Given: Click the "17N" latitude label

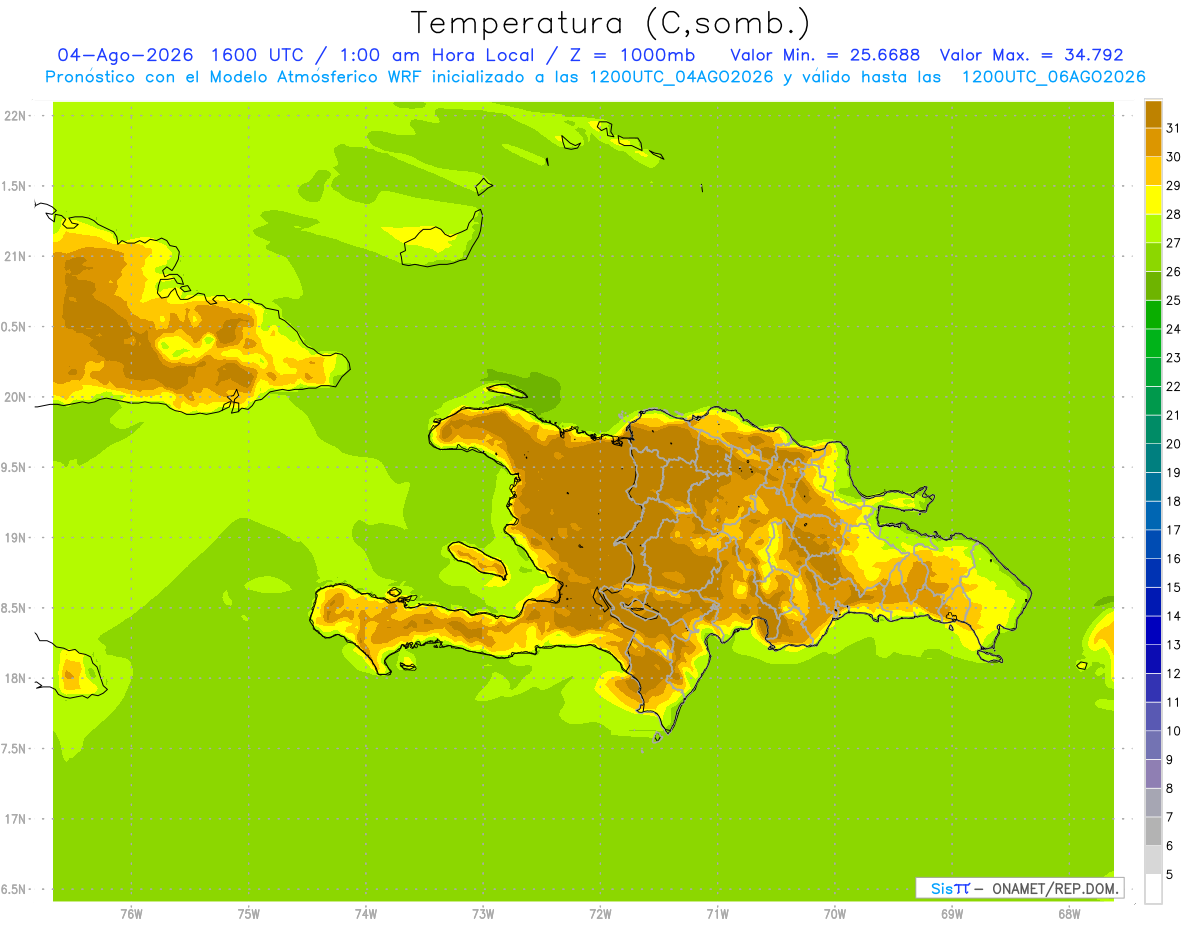Looking at the screenshot, I should point(14,819).
